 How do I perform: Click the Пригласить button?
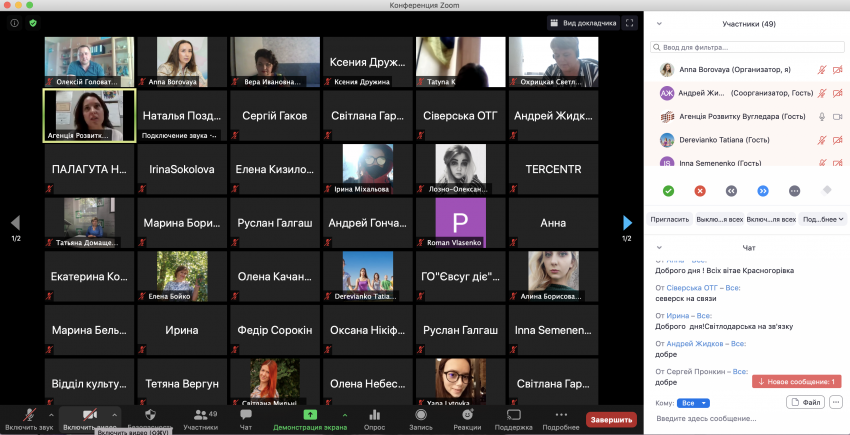(x=670, y=219)
